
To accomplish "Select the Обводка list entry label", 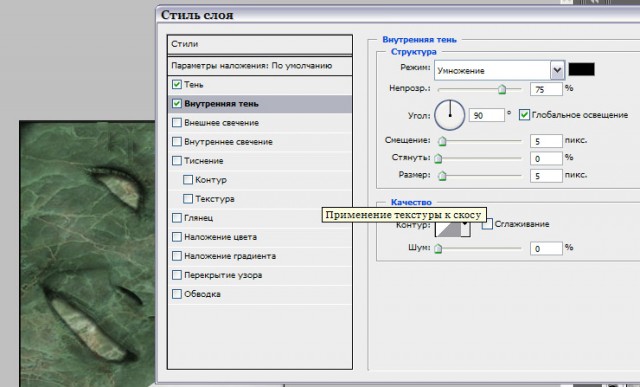I will [x=202, y=294].
